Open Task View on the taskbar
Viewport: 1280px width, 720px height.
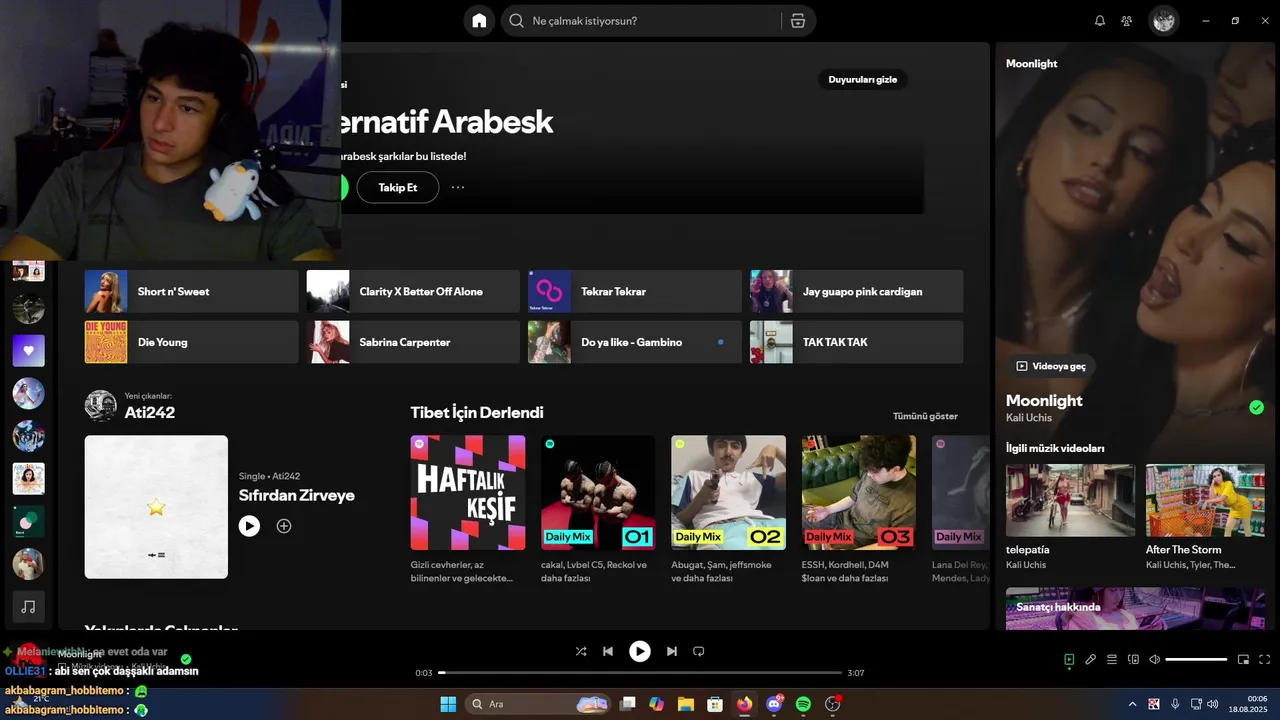point(628,704)
